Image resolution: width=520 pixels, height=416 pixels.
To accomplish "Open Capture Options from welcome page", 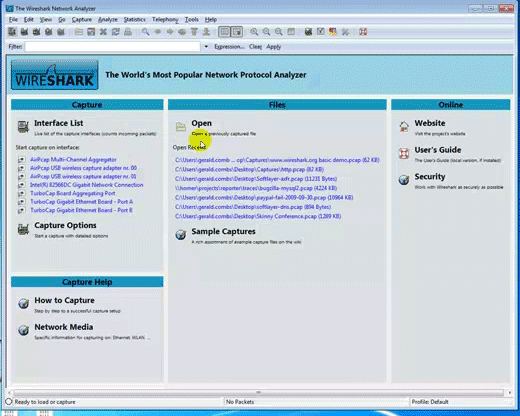I will tap(65, 225).
